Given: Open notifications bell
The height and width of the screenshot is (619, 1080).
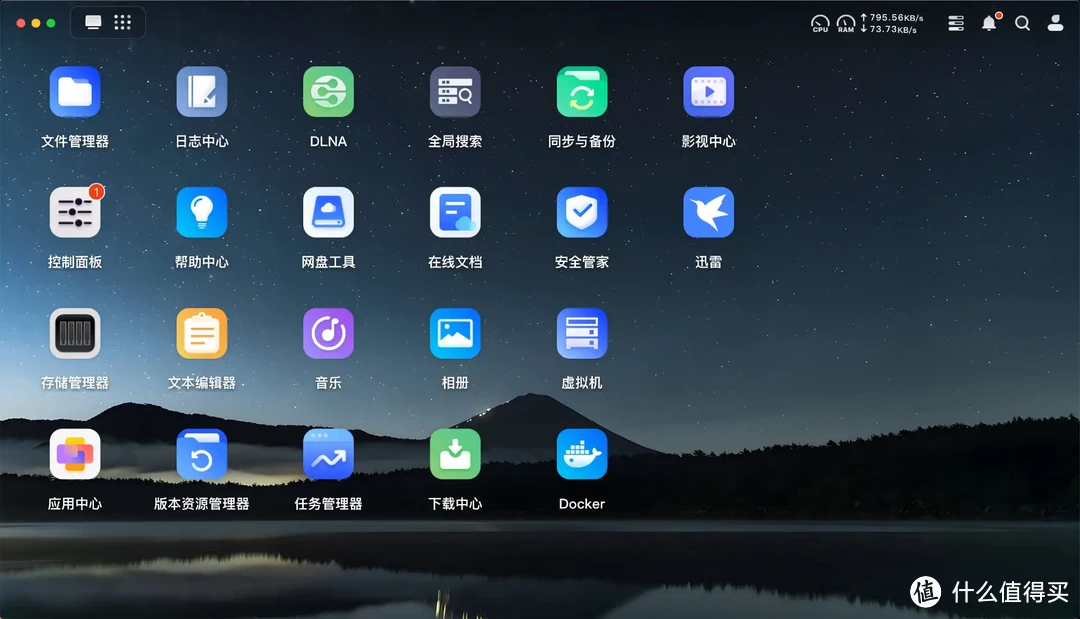Looking at the screenshot, I should coord(989,23).
